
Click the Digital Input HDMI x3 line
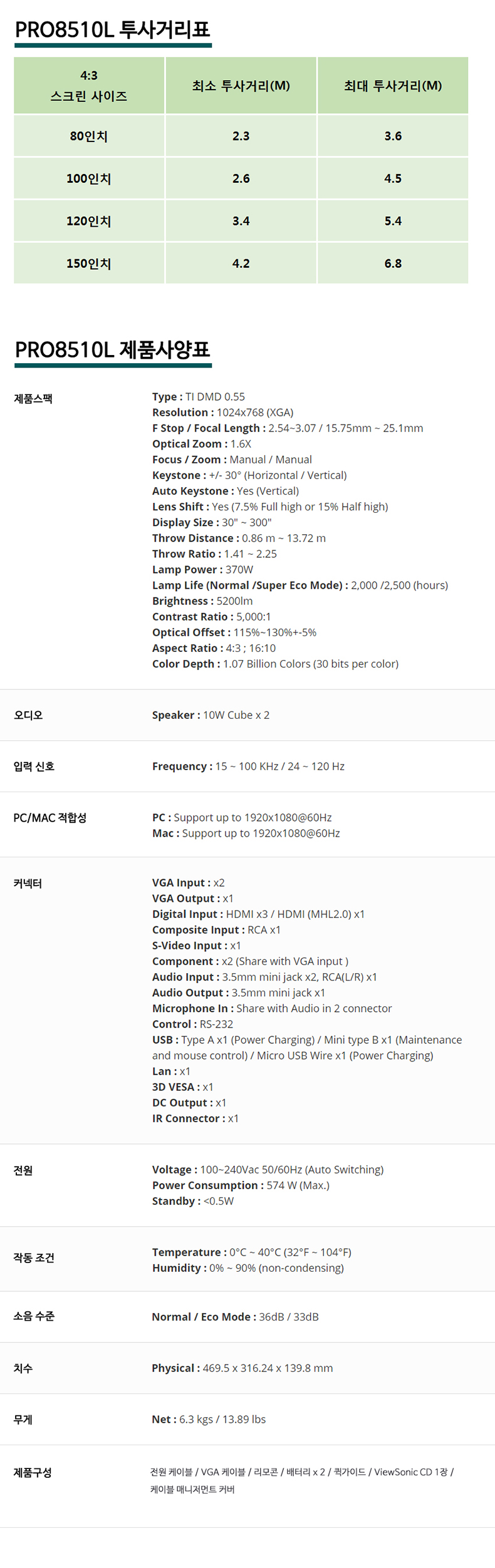pyautogui.click(x=258, y=914)
